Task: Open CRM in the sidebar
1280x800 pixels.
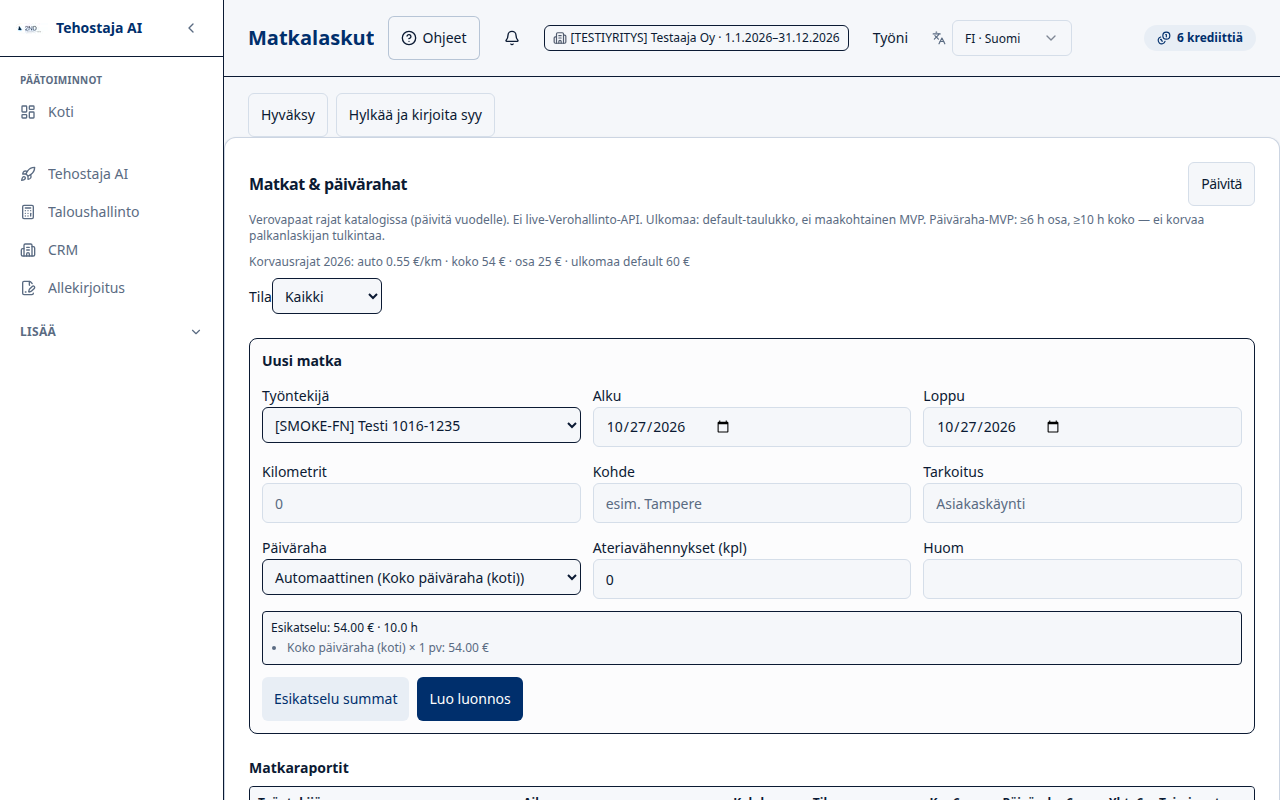Action: click(111, 250)
